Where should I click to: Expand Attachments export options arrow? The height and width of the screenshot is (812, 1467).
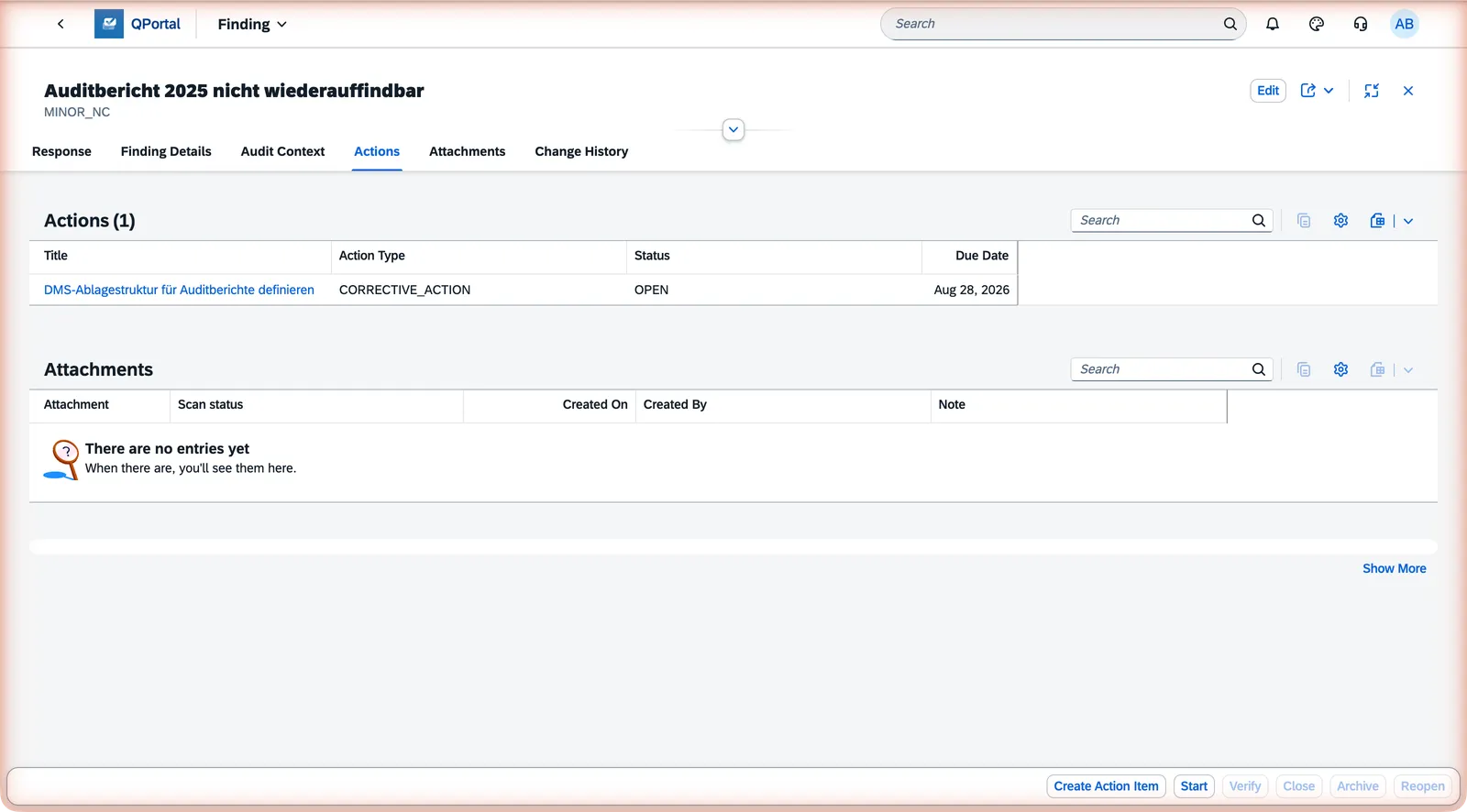(1408, 370)
